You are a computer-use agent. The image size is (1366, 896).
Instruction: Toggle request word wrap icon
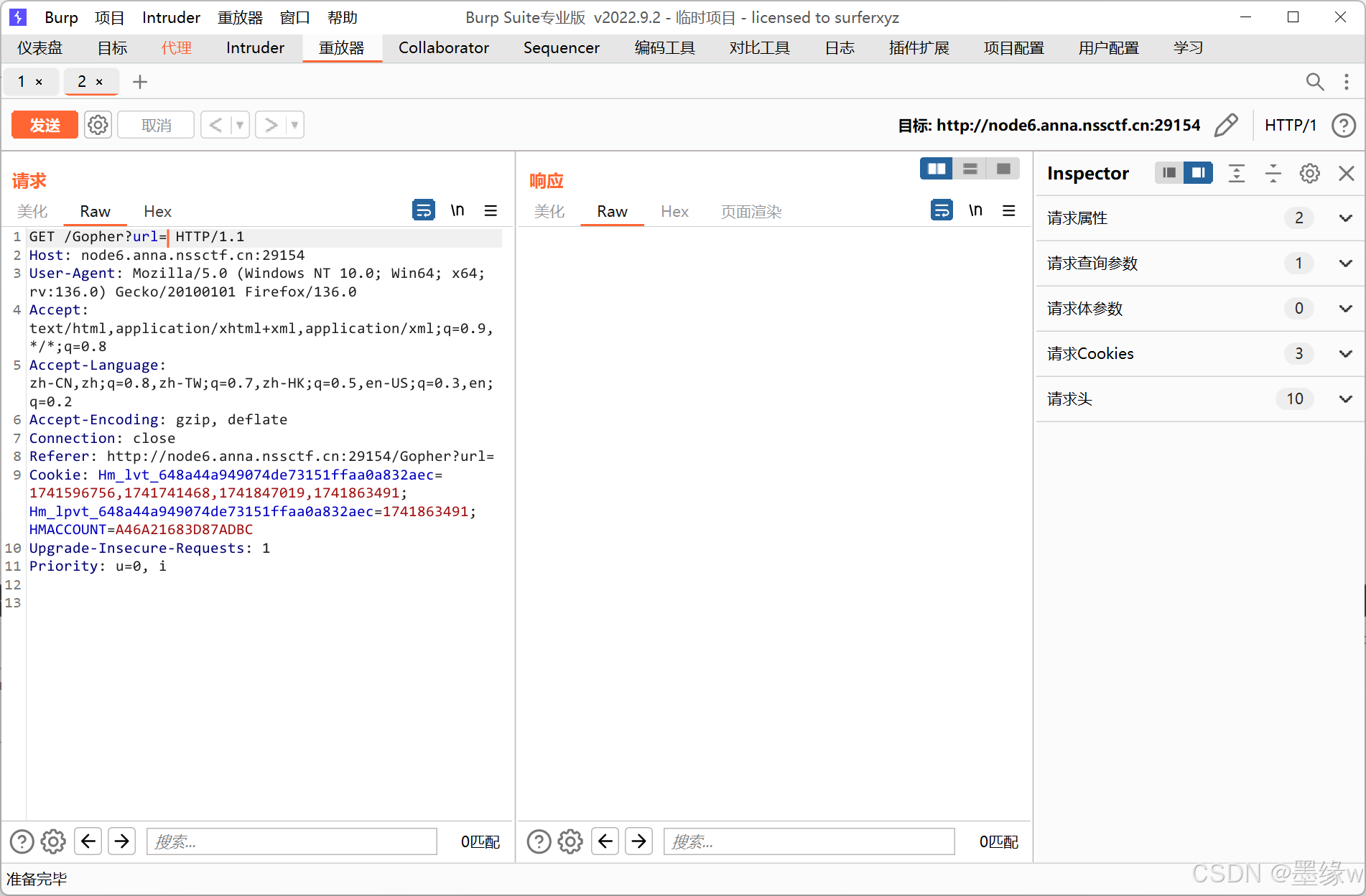point(424,210)
